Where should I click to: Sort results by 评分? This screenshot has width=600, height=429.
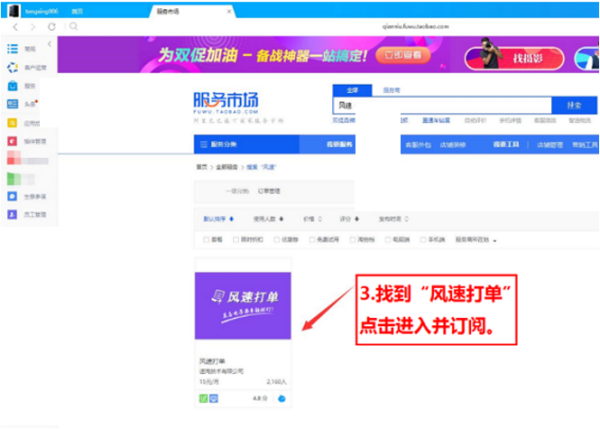[x=349, y=219]
